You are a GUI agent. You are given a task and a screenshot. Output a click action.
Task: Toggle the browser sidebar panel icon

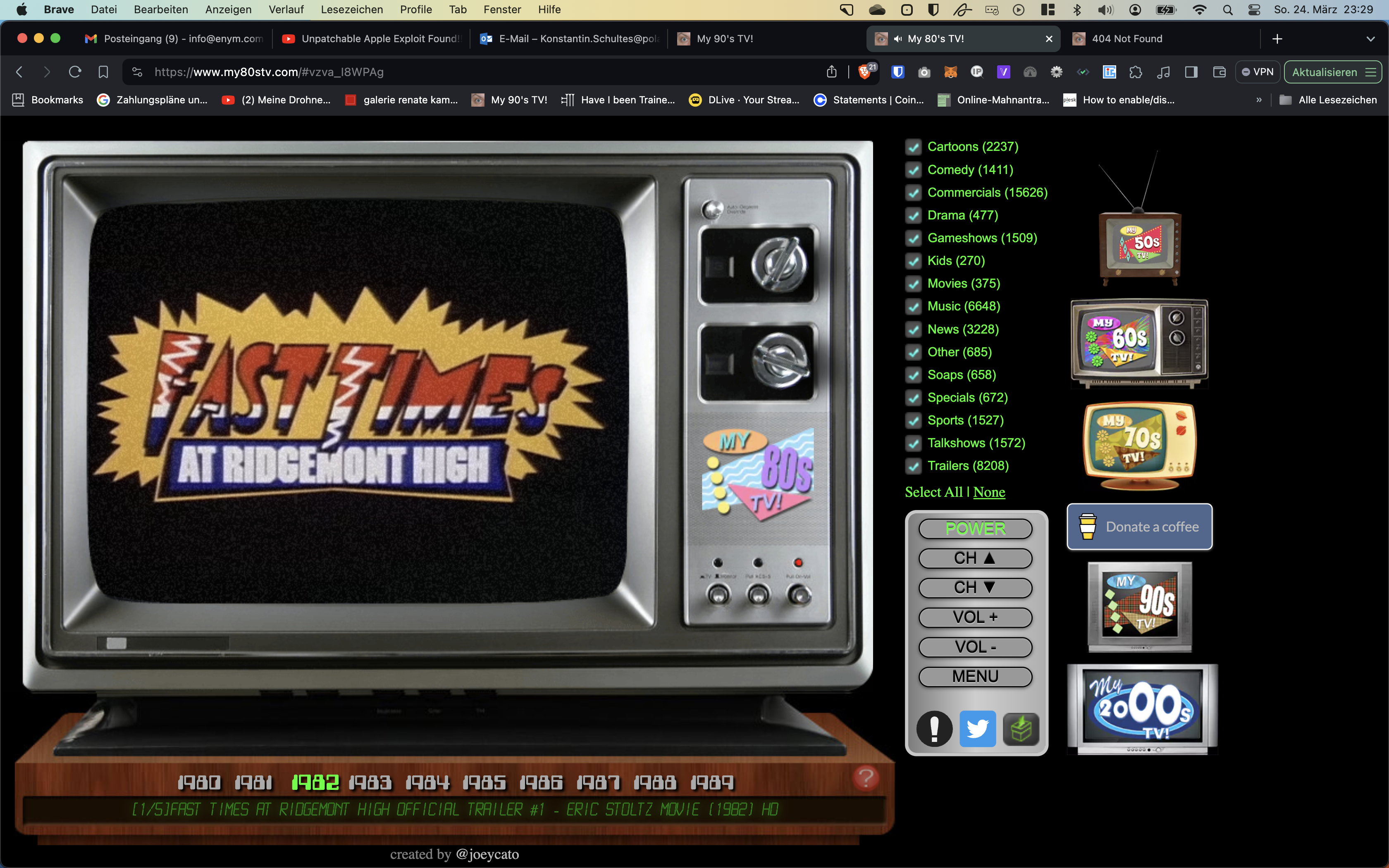[x=1191, y=72]
